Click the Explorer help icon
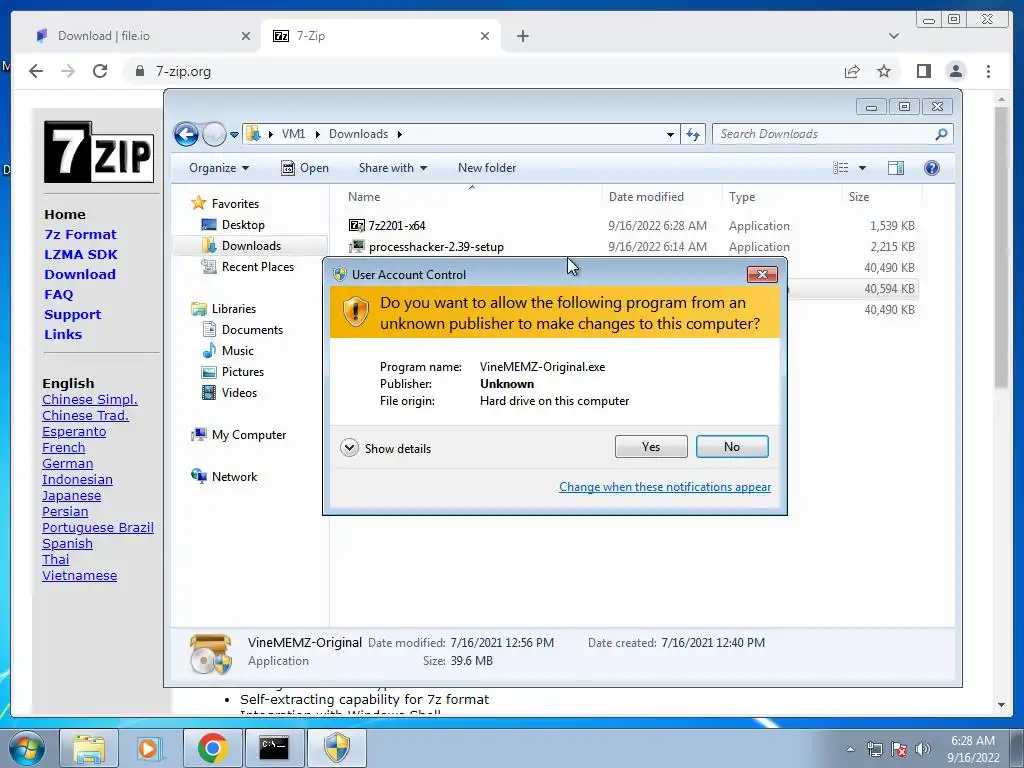This screenshot has width=1024, height=768. pos(932,168)
